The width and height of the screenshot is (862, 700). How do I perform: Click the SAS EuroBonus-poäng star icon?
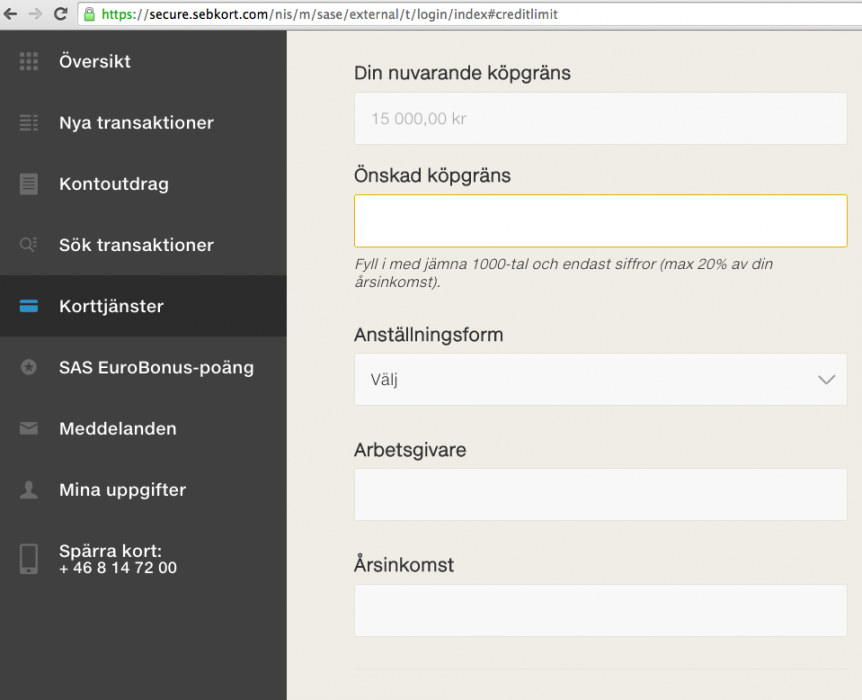pos(29,368)
